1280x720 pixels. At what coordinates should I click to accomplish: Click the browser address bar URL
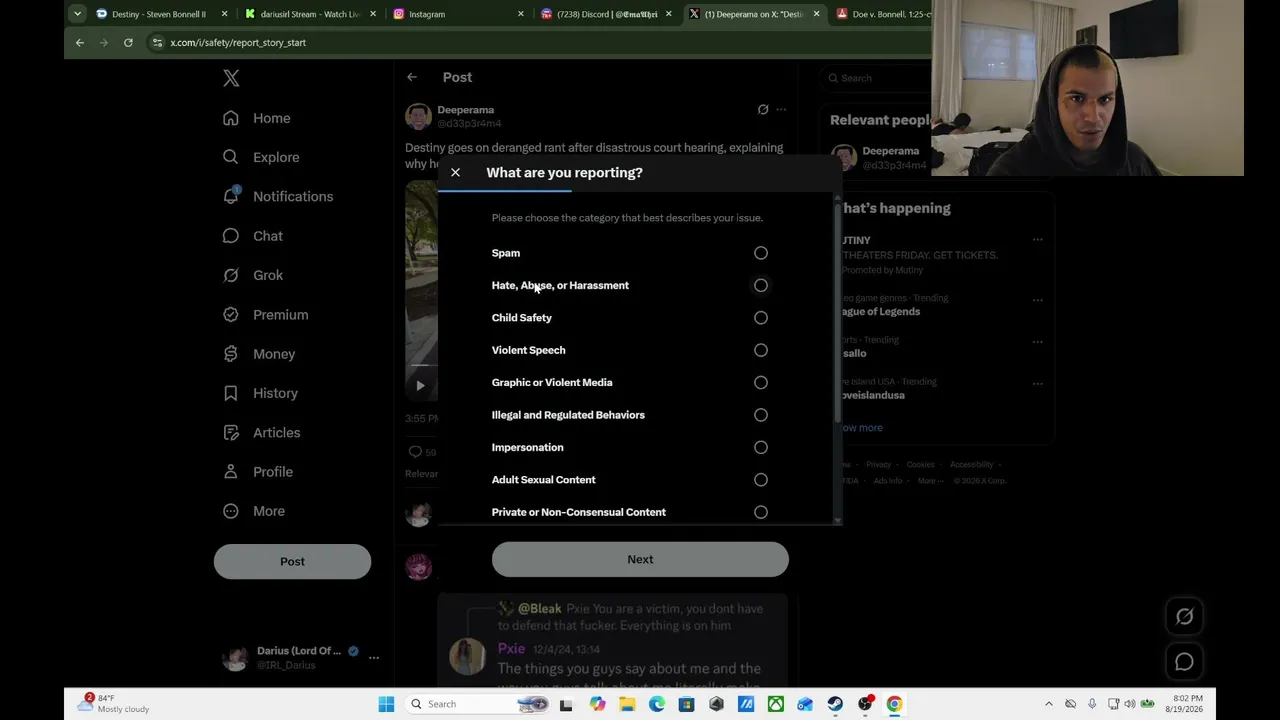pyautogui.click(x=238, y=43)
